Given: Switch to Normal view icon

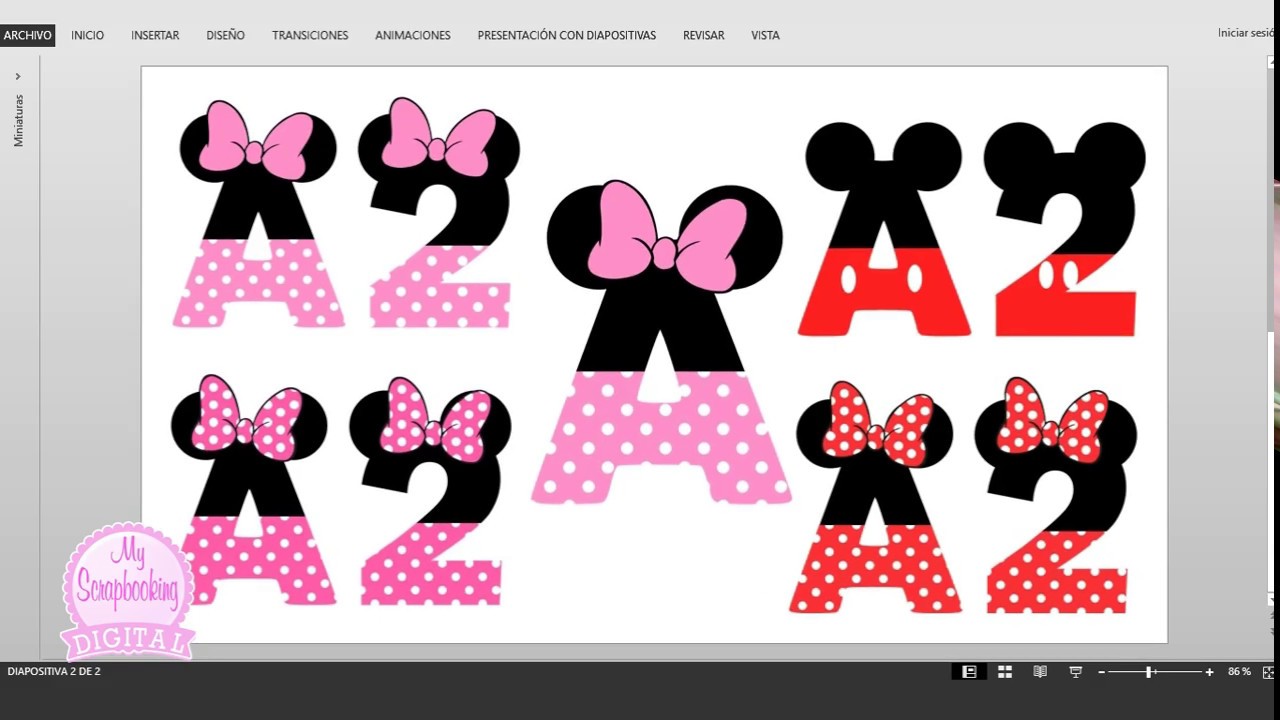Looking at the screenshot, I should pyautogui.click(x=969, y=672).
